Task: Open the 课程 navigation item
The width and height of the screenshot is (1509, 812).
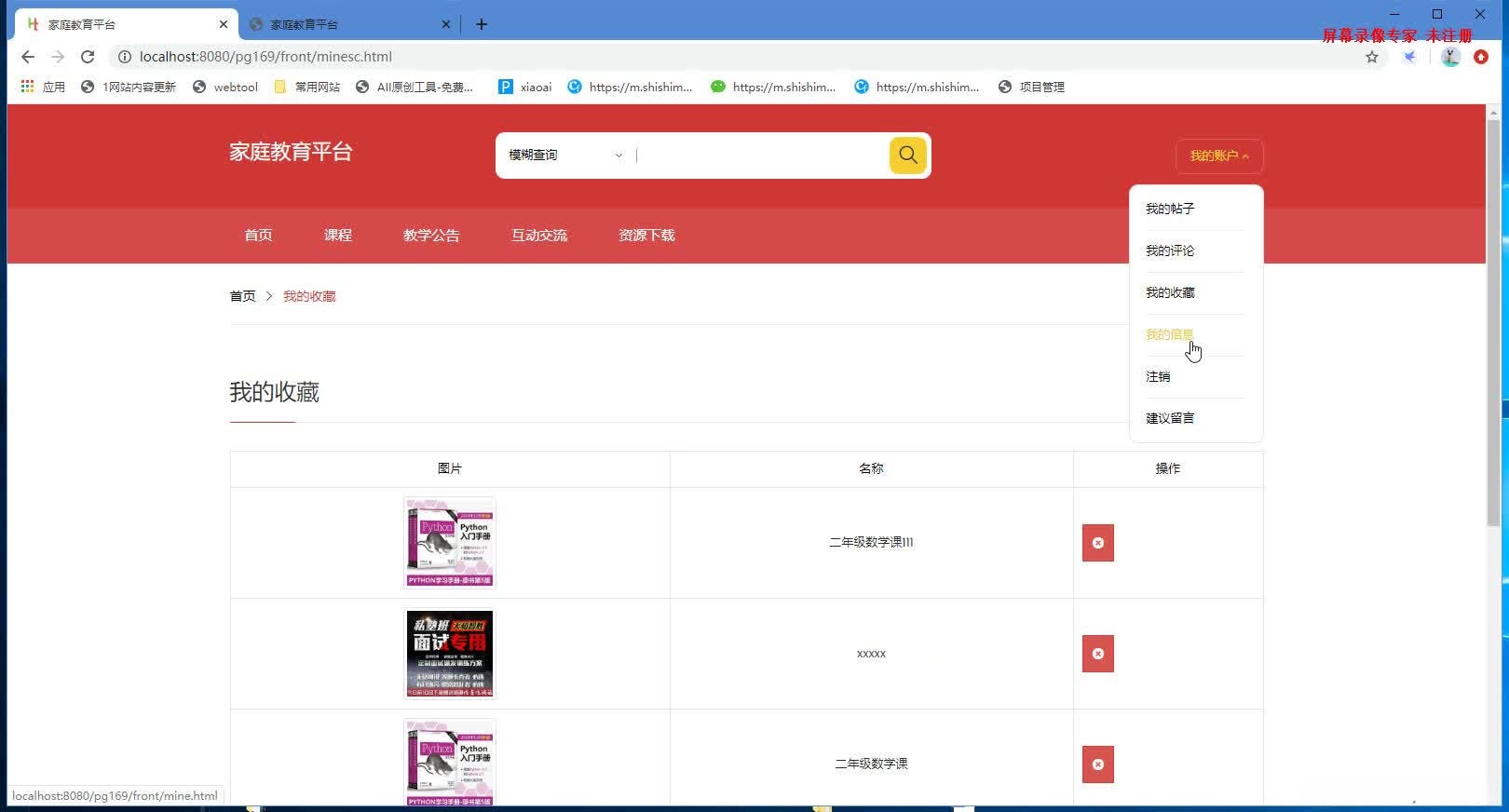Action: pos(338,235)
